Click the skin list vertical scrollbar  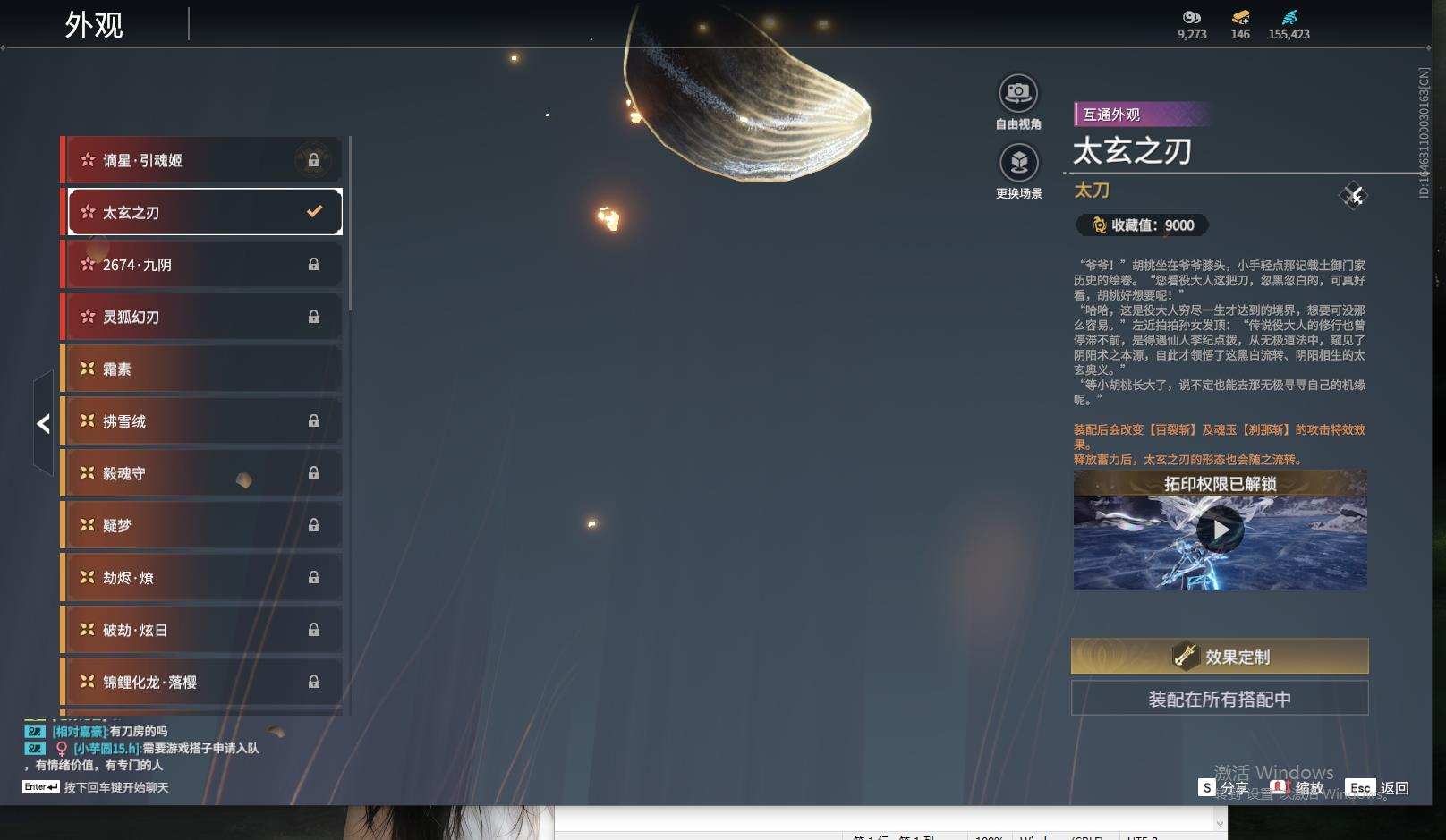pos(349,224)
